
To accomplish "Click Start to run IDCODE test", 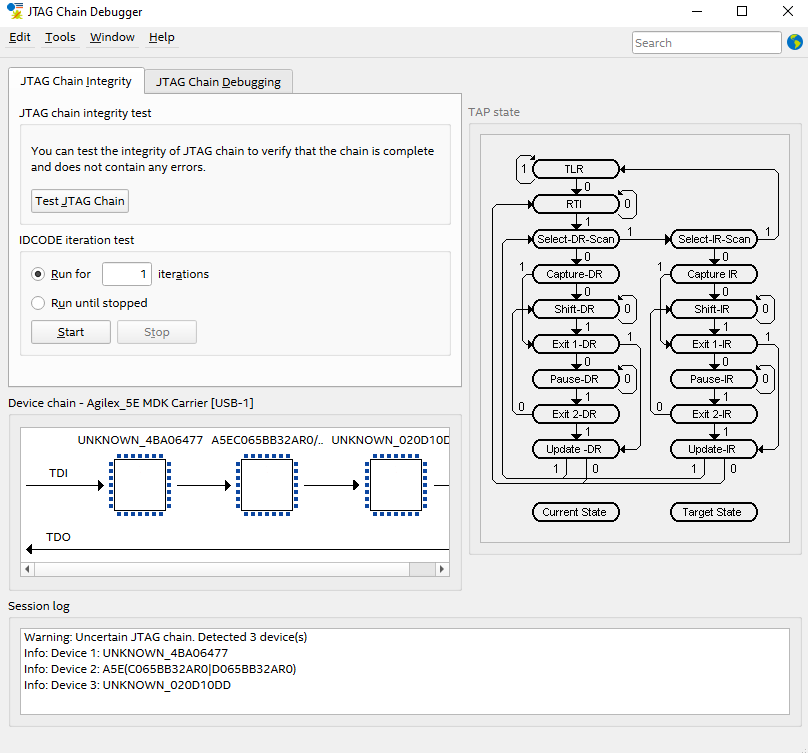I will coord(71,332).
